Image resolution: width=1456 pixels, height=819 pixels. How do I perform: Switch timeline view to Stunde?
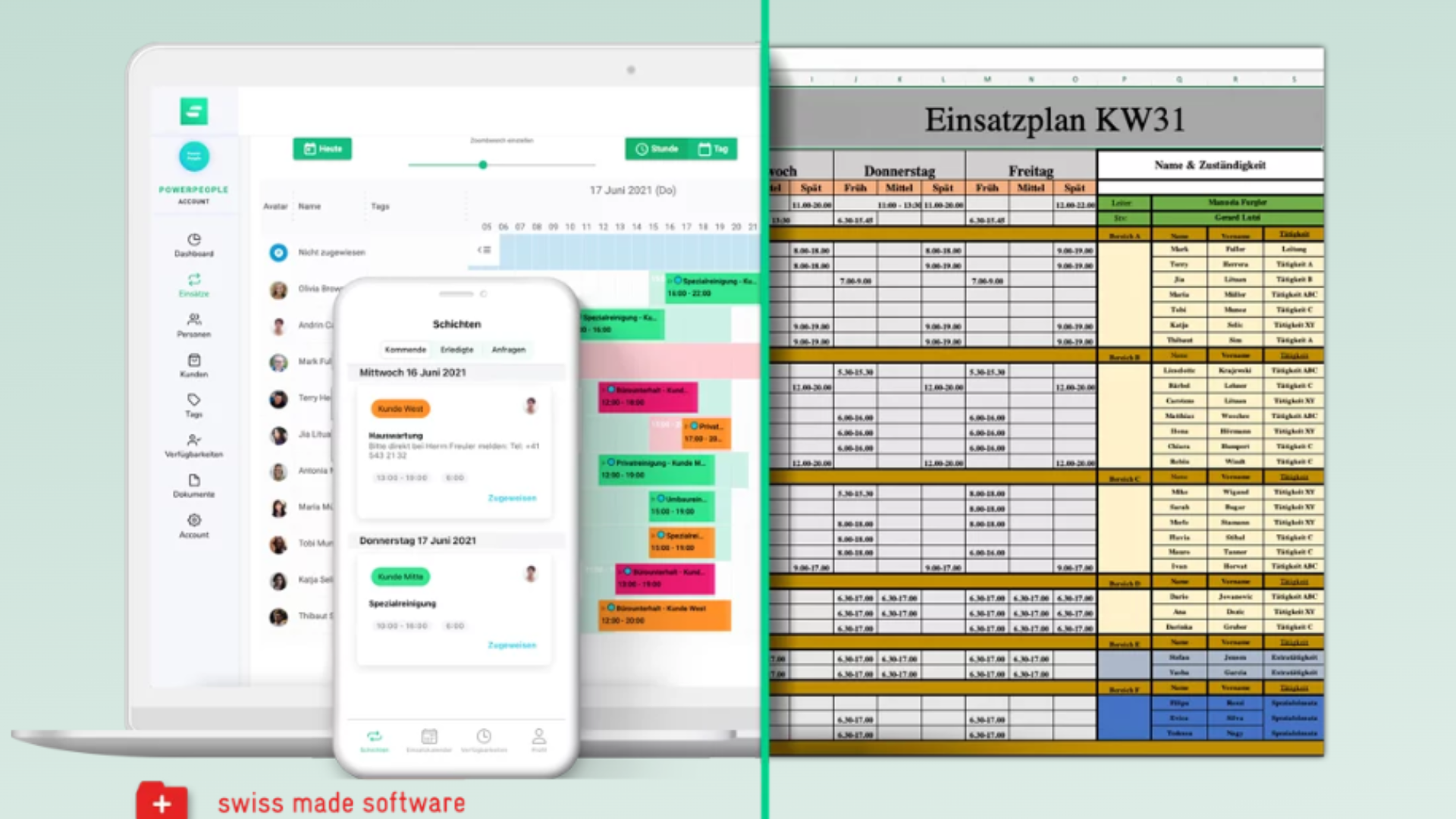point(656,149)
